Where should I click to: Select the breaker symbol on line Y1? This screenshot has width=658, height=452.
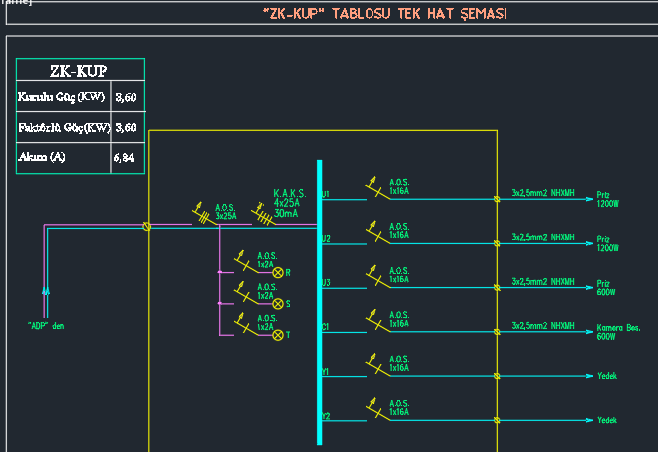click(378, 365)
